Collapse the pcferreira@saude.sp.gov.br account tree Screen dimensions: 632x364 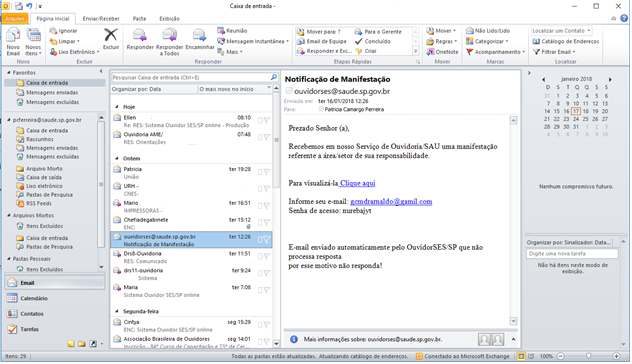pos(9,120)
